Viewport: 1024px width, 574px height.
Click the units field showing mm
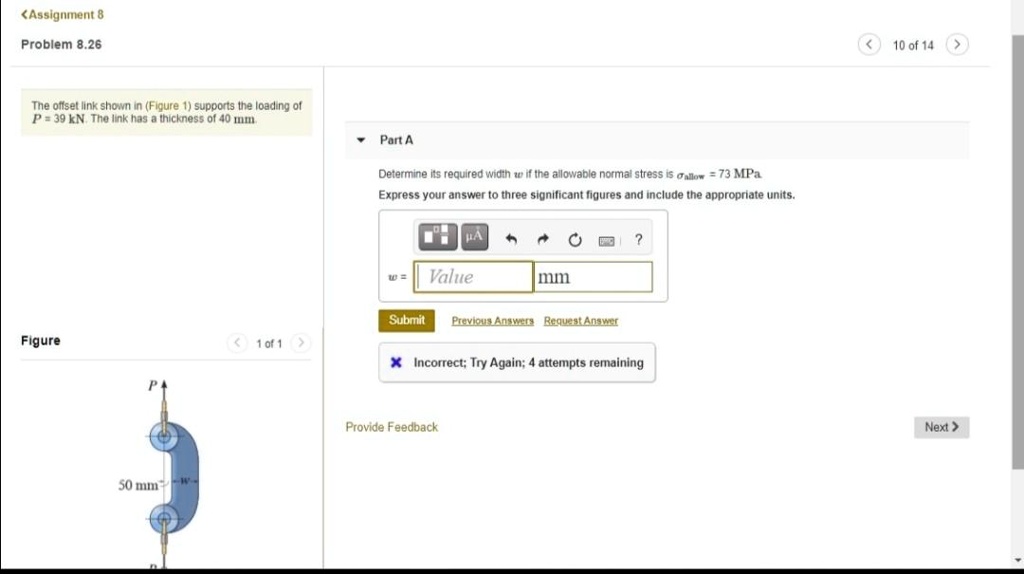[x=593, y=277]
